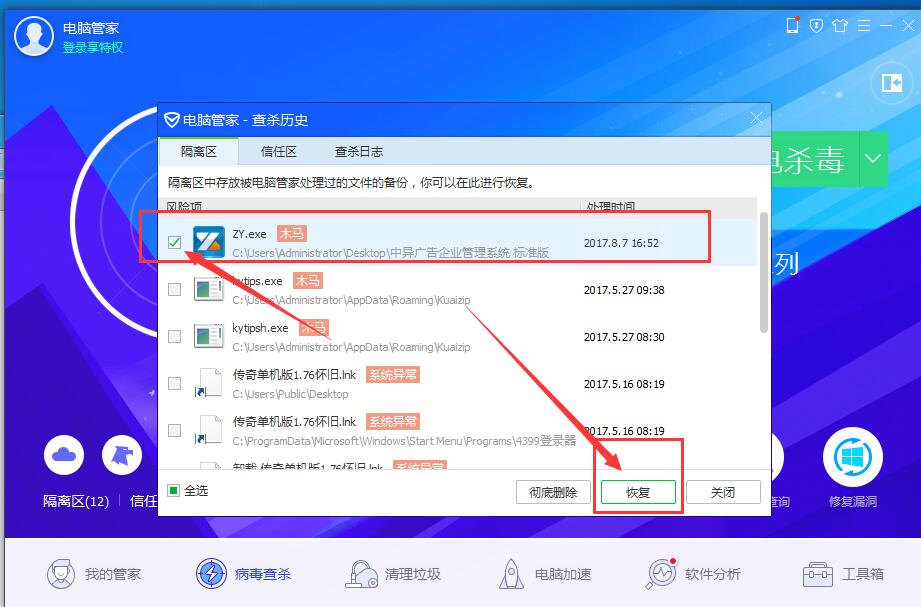Click the 恢复 restore button
The width and height of the screenshot is (921, 607).
pos(638,492)
